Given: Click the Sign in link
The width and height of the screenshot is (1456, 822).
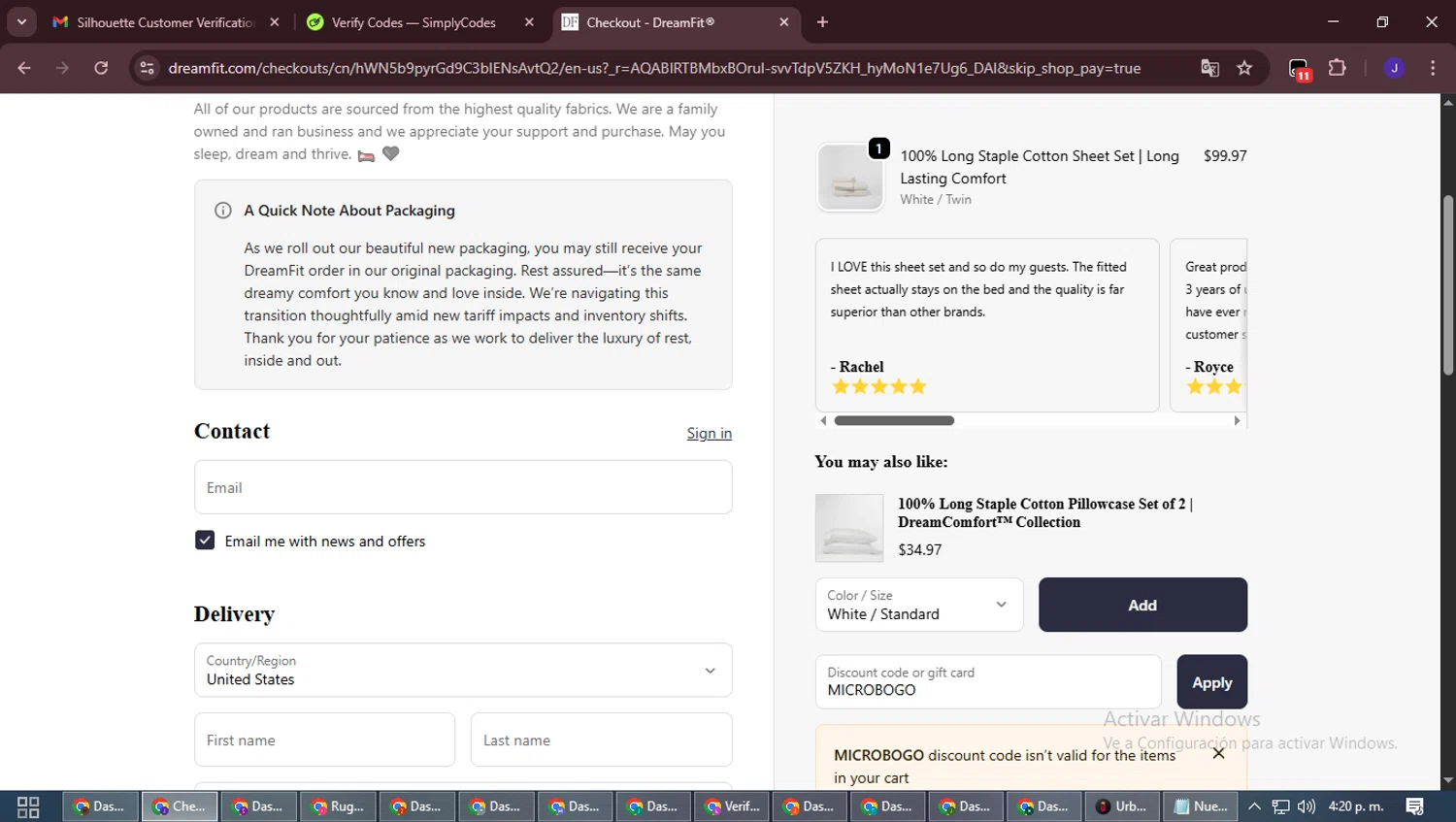Looking at the screenshot, I should (x=710, y=434).
